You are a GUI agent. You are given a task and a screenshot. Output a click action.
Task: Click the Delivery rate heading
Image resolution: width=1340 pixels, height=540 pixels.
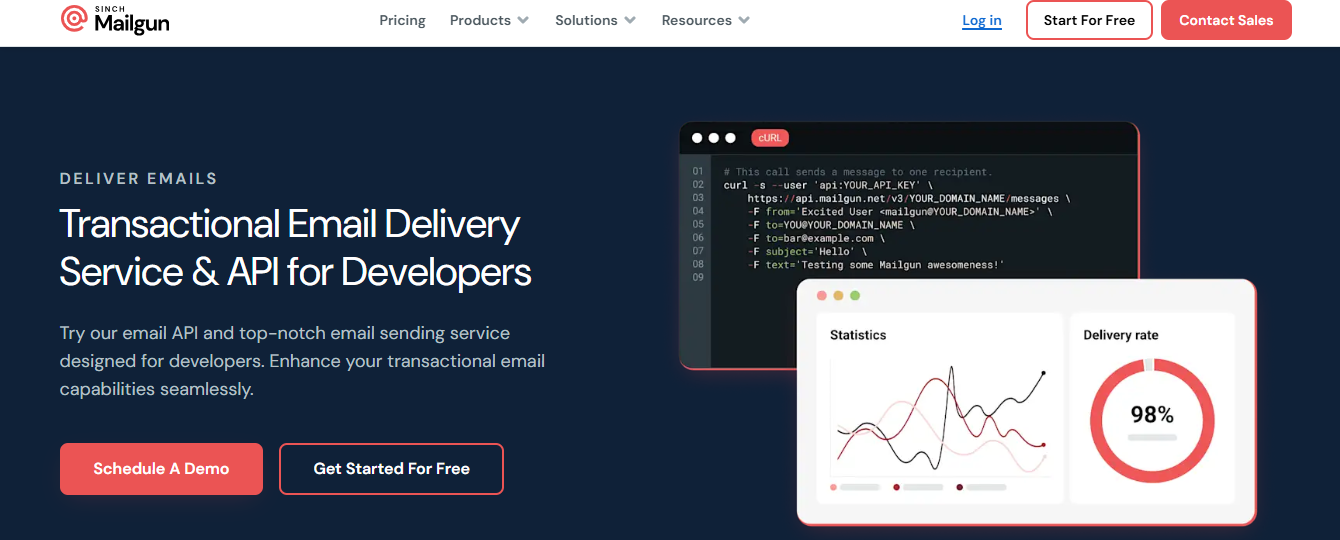pos(1121,335)
